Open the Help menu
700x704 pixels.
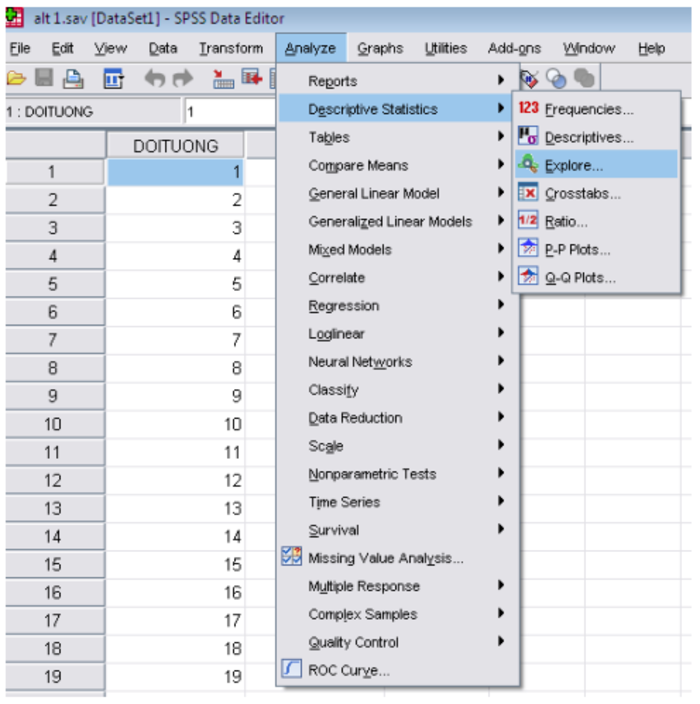click(652, 48)
